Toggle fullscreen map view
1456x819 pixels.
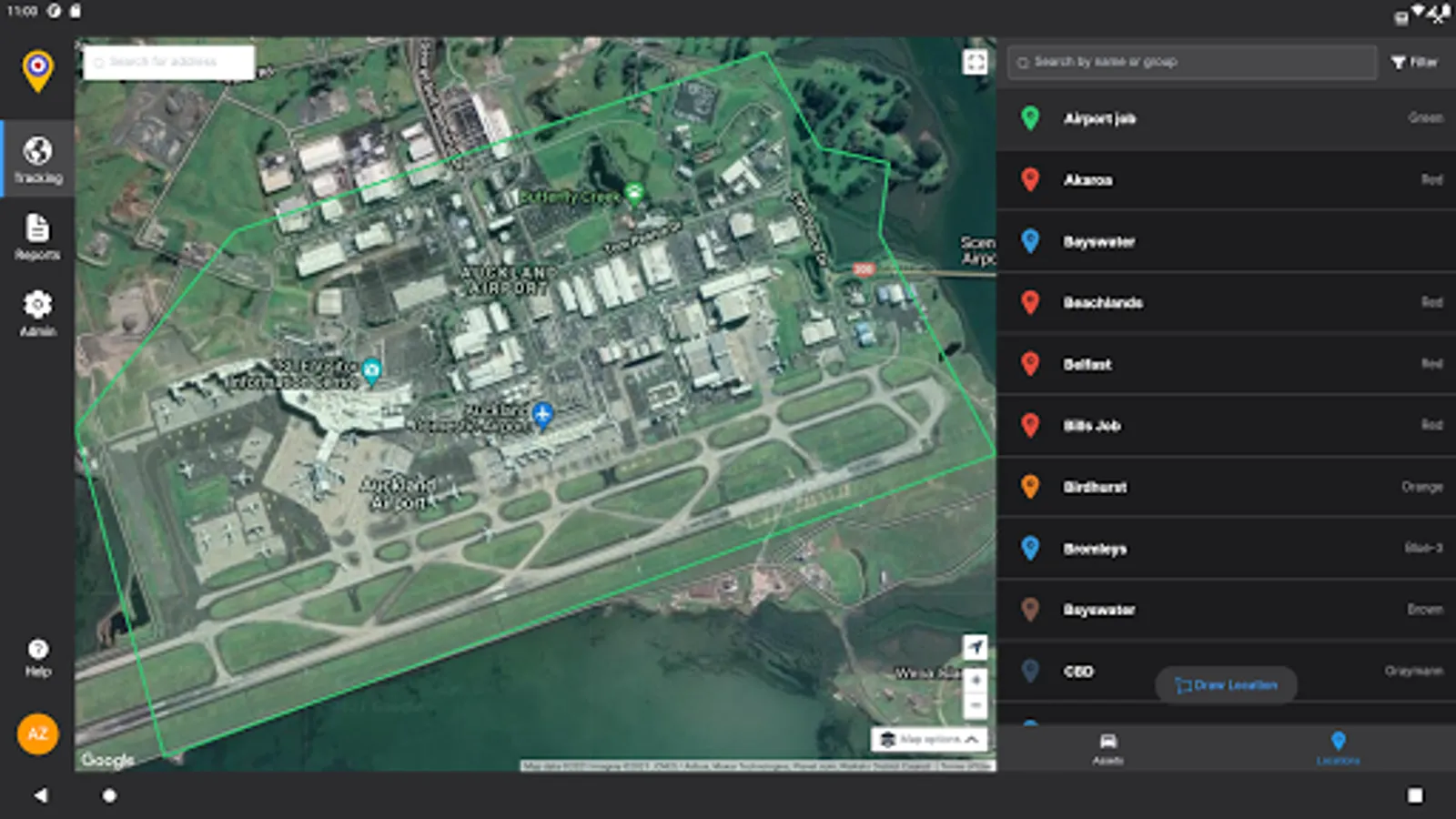click(x=975, y=62)
